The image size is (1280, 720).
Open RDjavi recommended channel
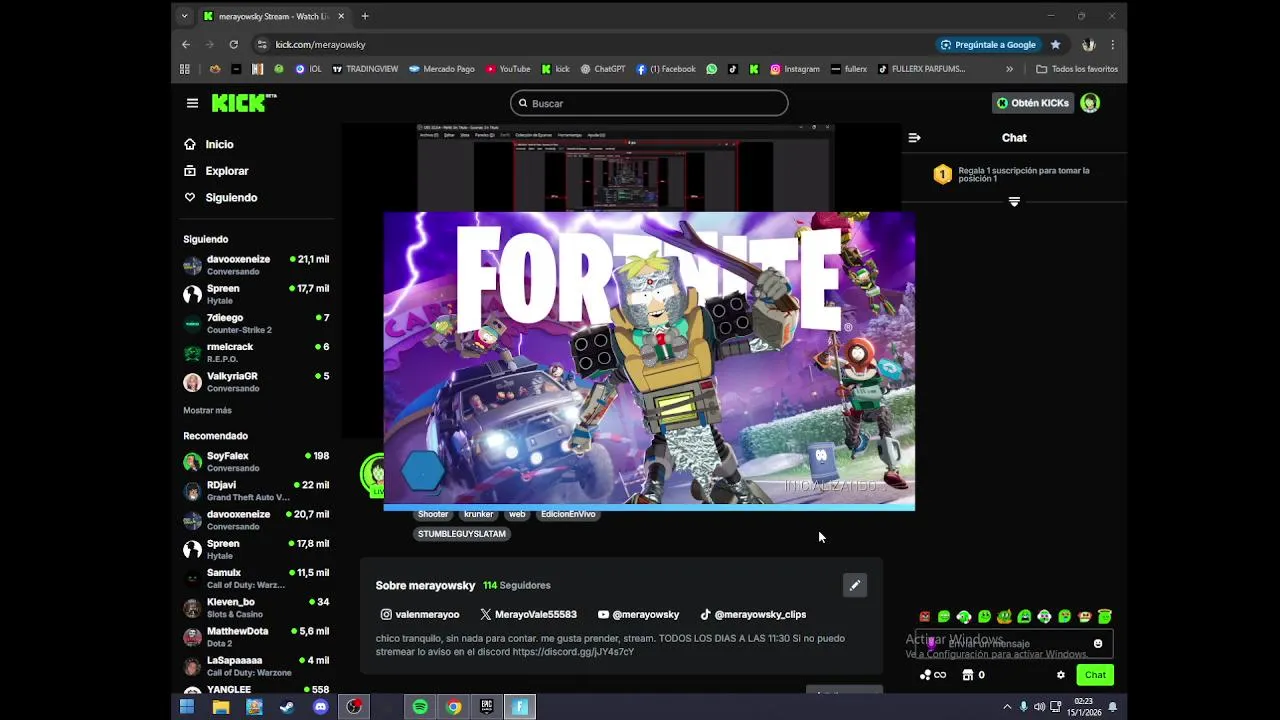coord(256,491)
